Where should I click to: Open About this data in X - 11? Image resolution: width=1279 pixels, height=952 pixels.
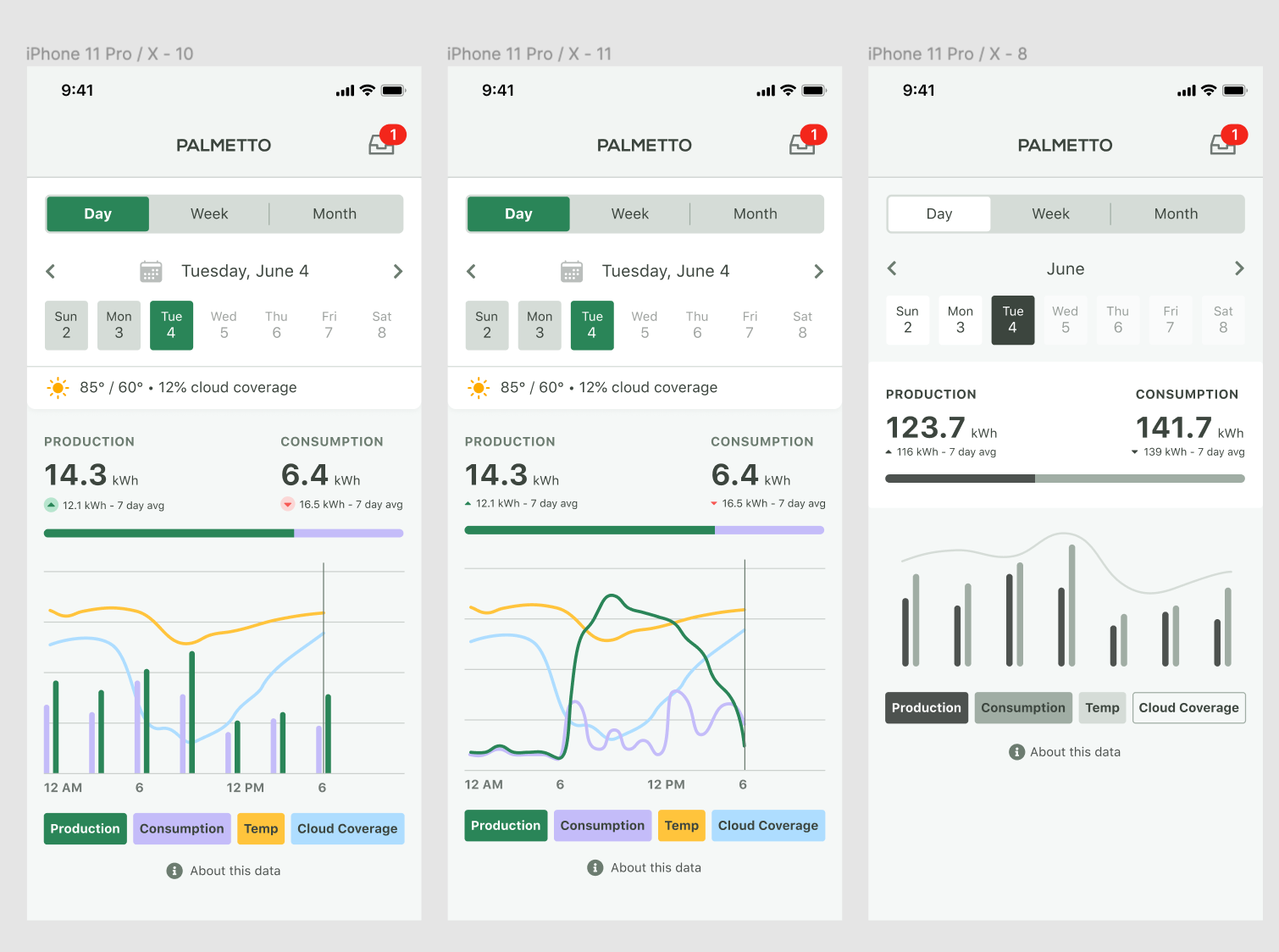(x=645, y=867)
